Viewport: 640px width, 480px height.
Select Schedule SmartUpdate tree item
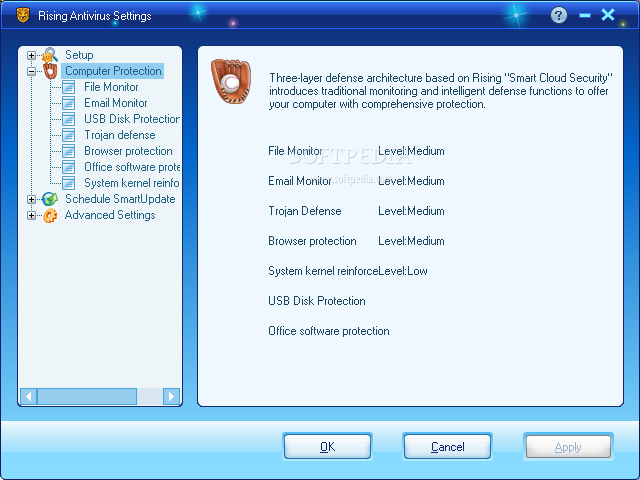pos(120,199)
